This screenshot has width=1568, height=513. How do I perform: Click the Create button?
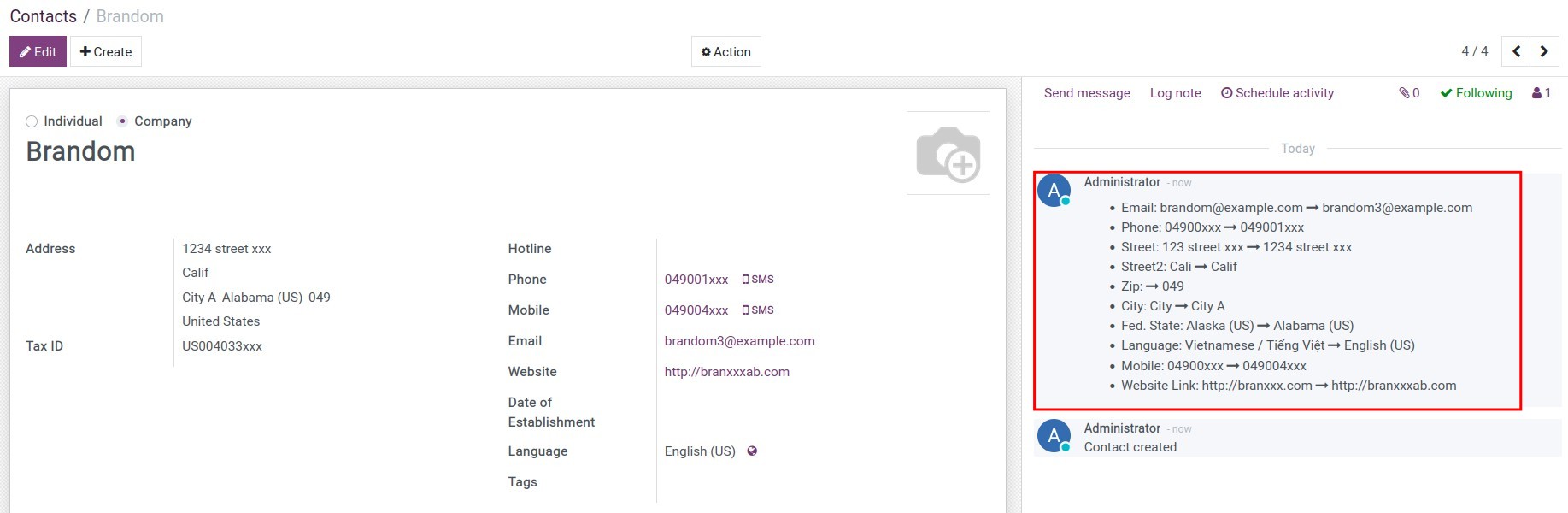(x=106, y=52)
